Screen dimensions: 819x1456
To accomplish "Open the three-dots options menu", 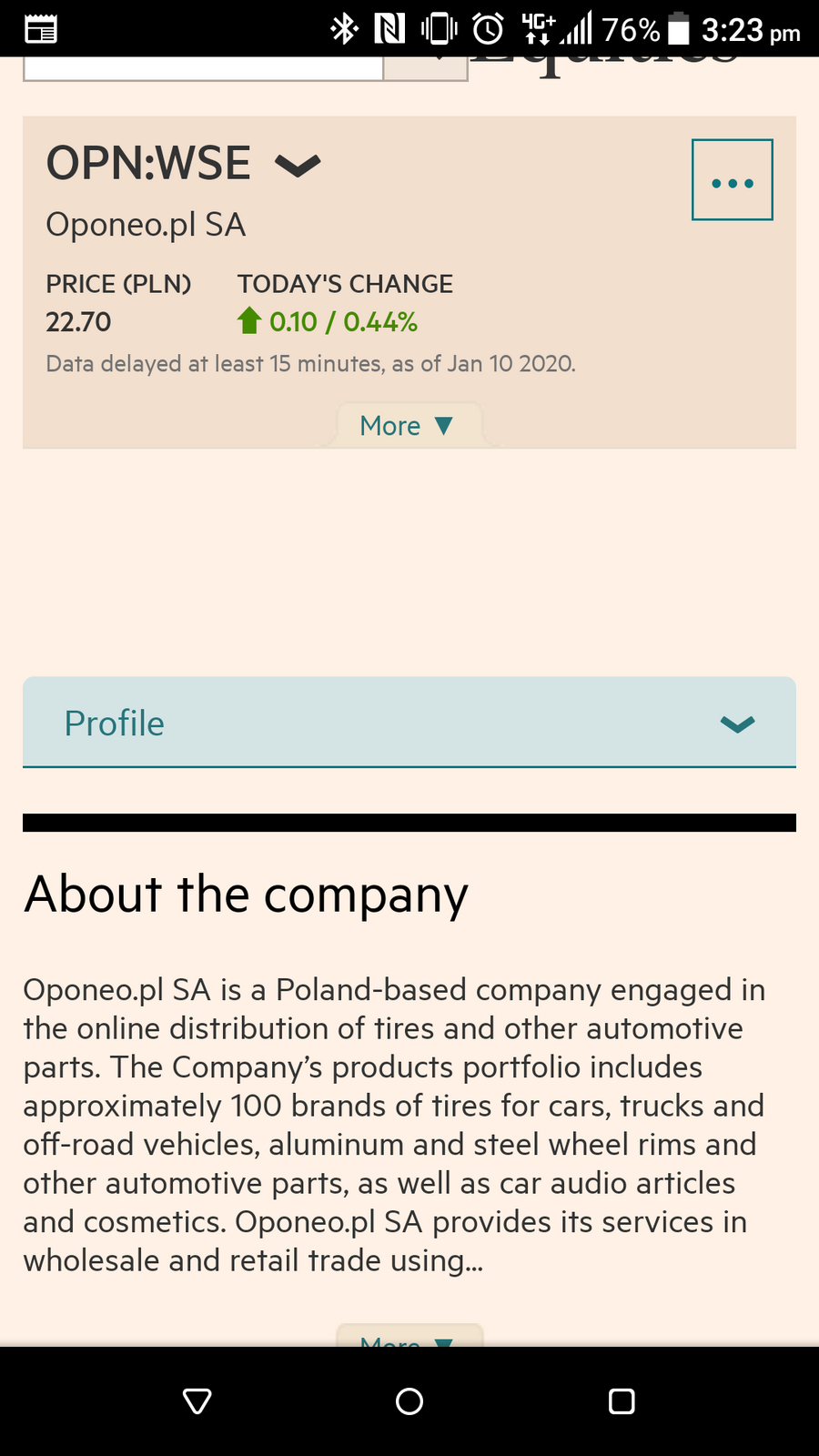I will [x=732, y=180].
